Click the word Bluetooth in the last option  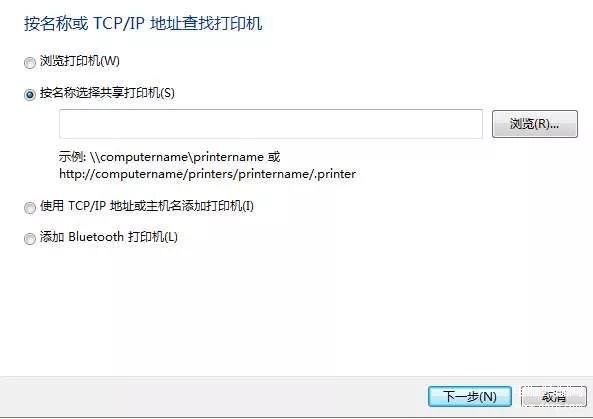tap(96, 237)
